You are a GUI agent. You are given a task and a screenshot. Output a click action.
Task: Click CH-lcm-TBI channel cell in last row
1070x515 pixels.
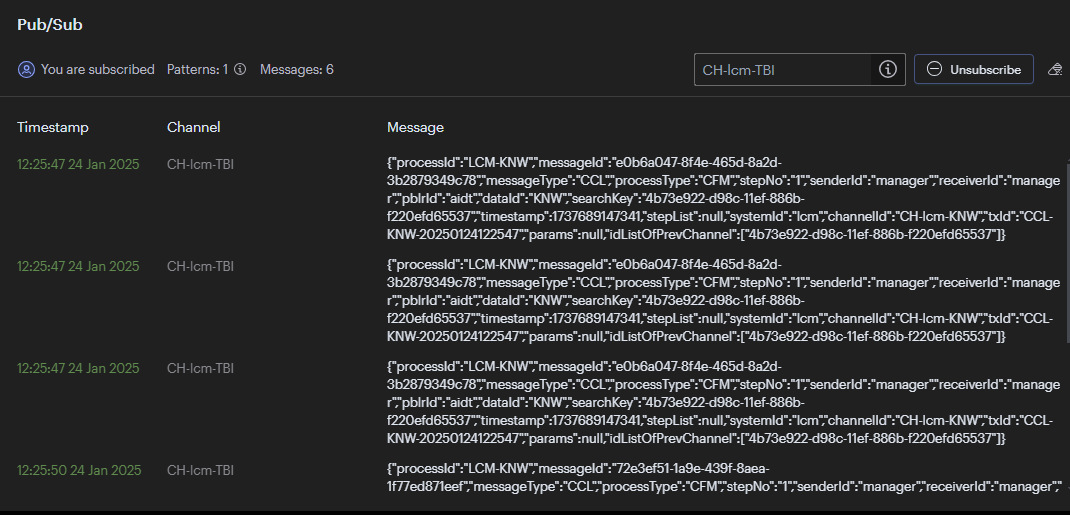(x=201, y=471)
